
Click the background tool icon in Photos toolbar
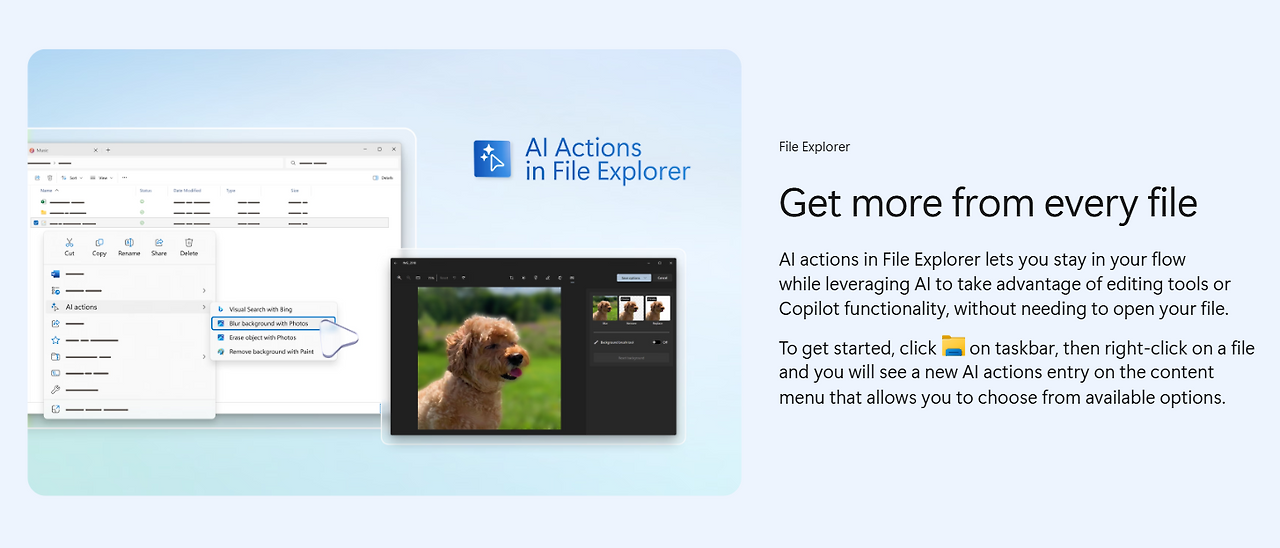[572, 278]
